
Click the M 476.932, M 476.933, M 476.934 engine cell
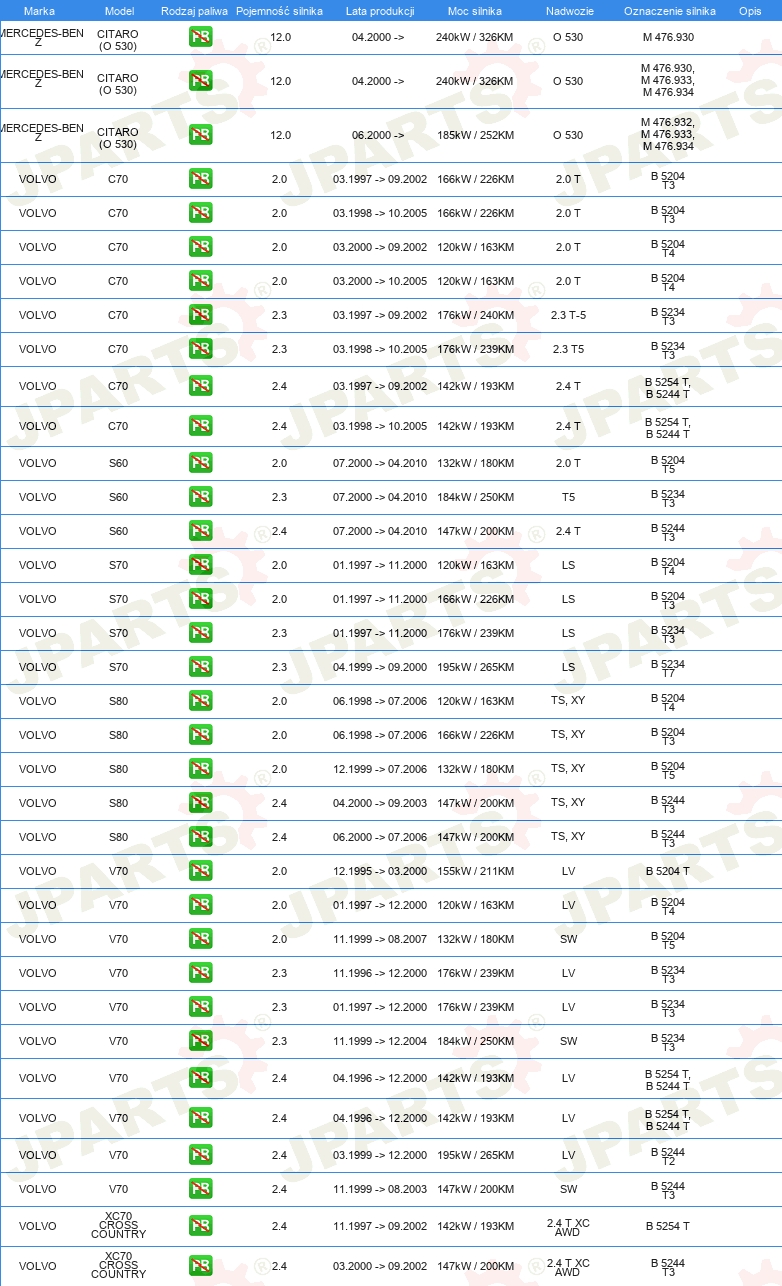pyautogui.click(x=668, y=135)
